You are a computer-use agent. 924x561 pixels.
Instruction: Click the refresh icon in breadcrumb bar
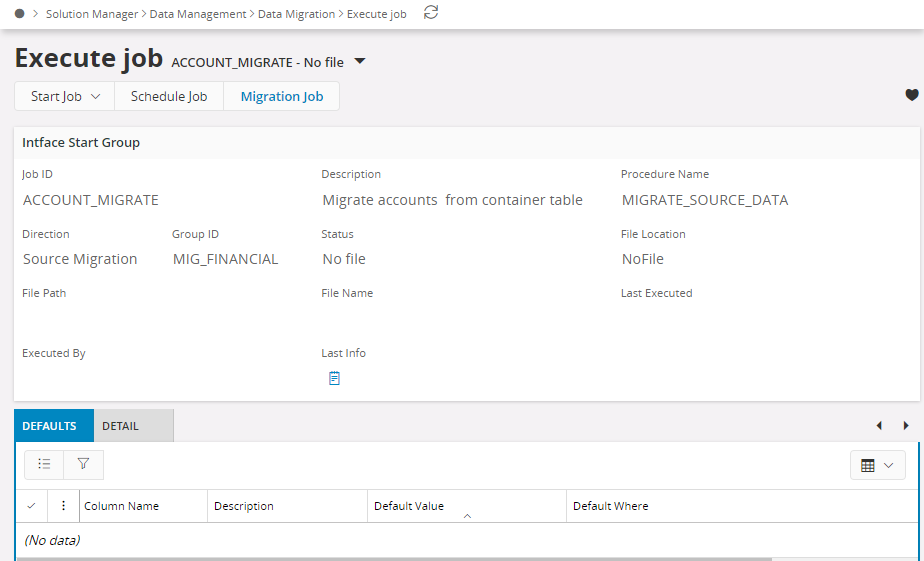(x=431, y=13)
